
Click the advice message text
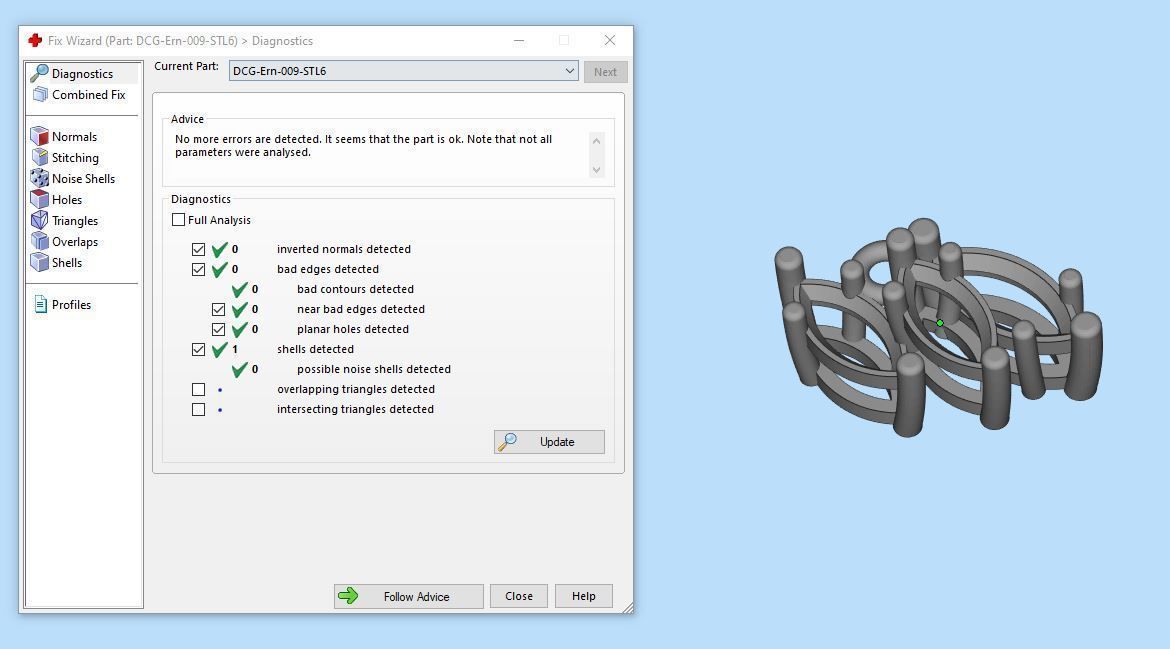click(x=363, y=145)
